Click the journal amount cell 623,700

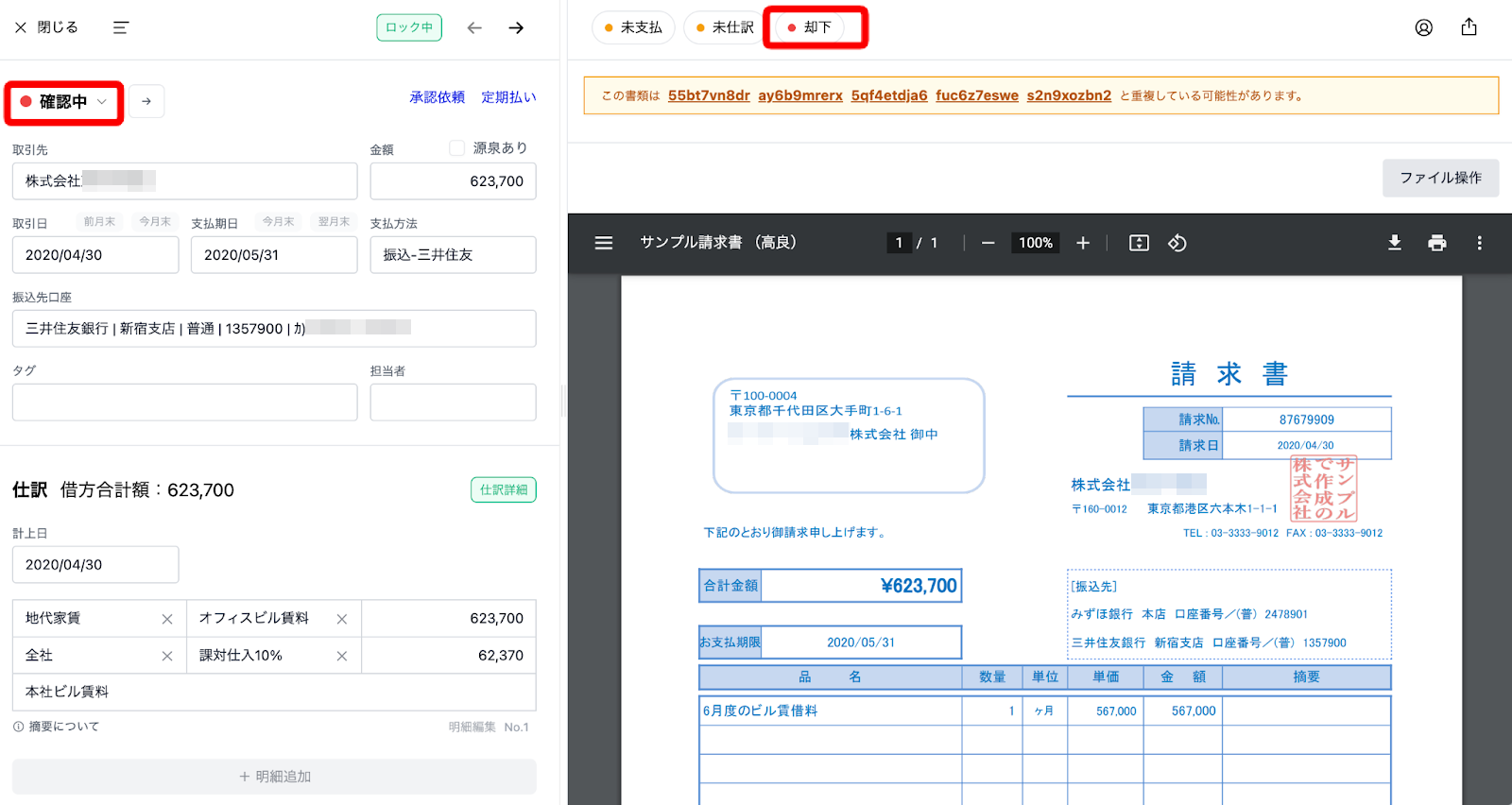point(449,618)
